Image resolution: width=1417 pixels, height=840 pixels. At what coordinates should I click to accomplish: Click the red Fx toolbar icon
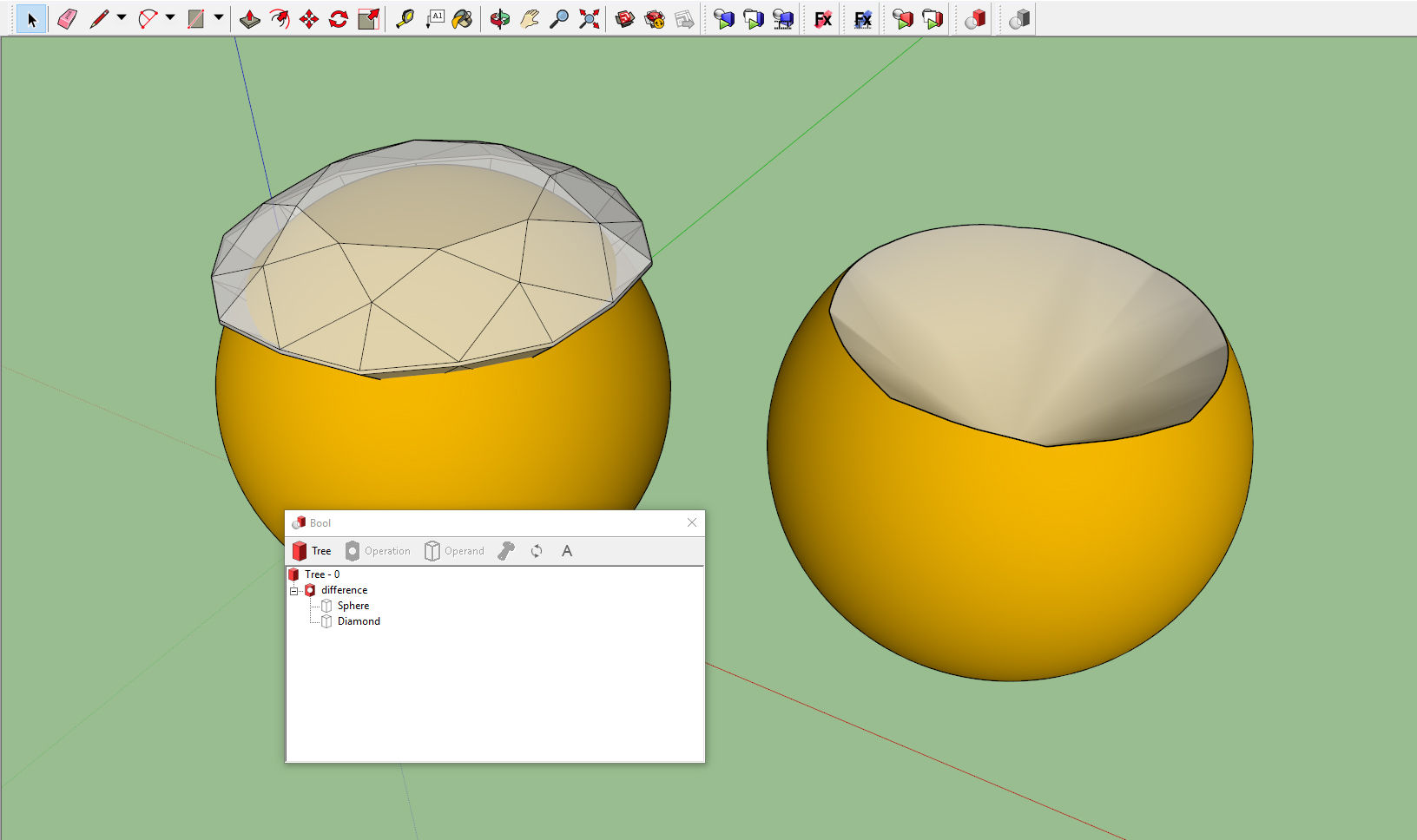click(822, 19)
